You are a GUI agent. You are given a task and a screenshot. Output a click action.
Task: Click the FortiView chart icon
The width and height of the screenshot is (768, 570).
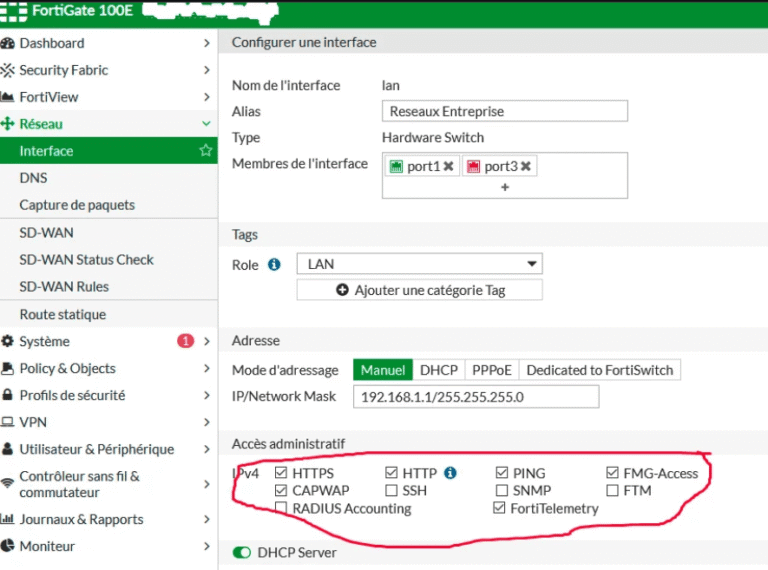point(7,97)
